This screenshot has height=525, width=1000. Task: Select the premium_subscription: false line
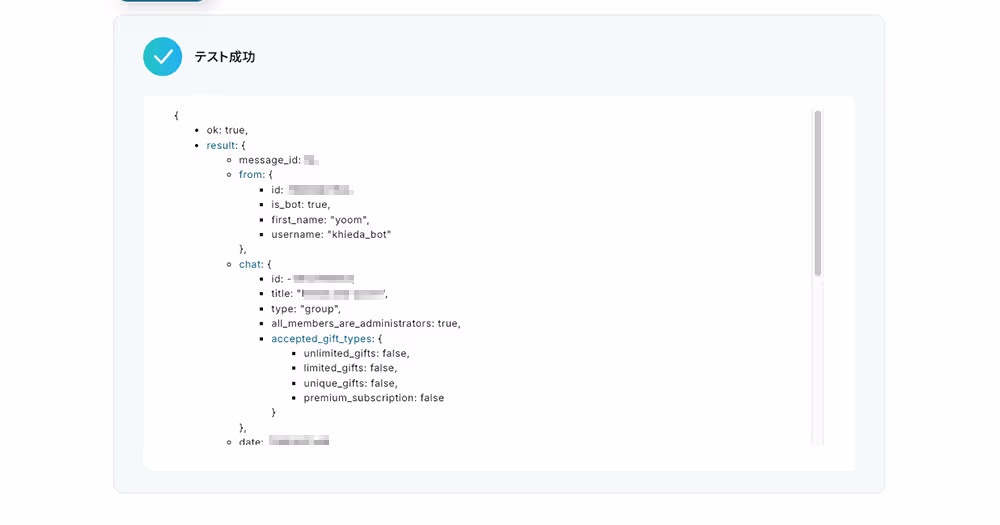pyautogui.click(x=374, y=398)
